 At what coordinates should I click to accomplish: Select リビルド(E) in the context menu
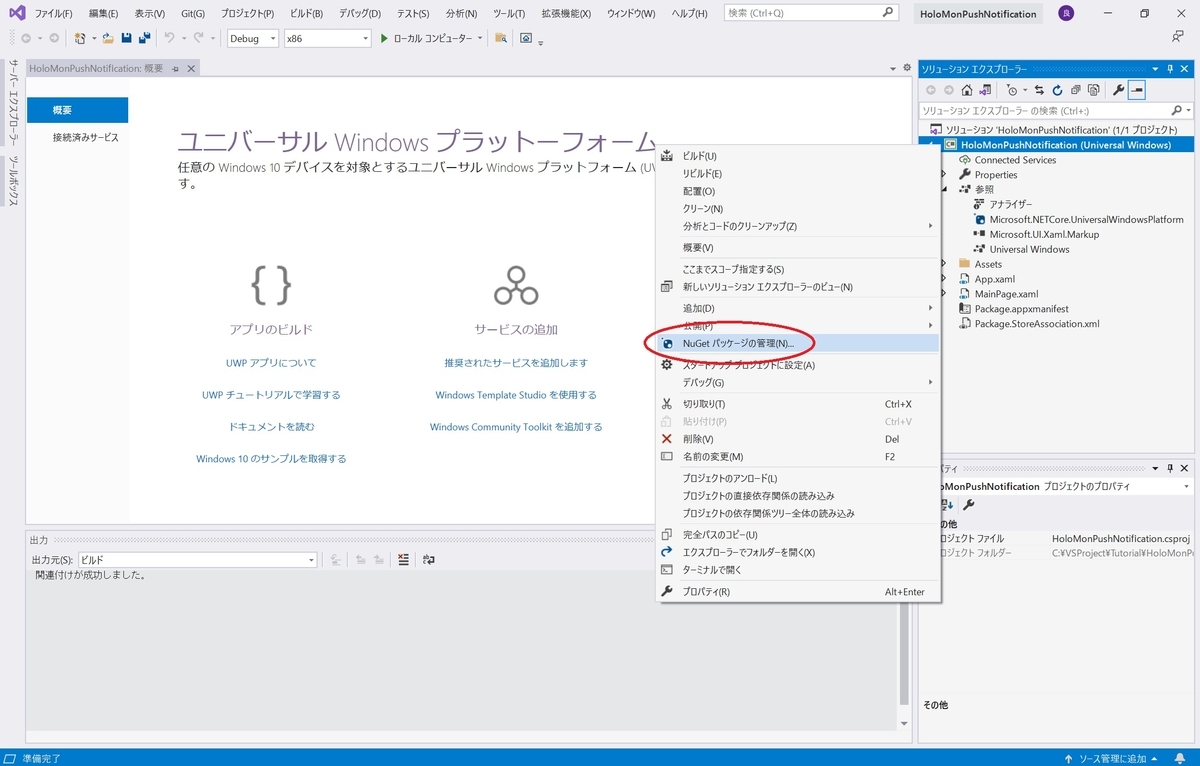[x=797, y=174]
